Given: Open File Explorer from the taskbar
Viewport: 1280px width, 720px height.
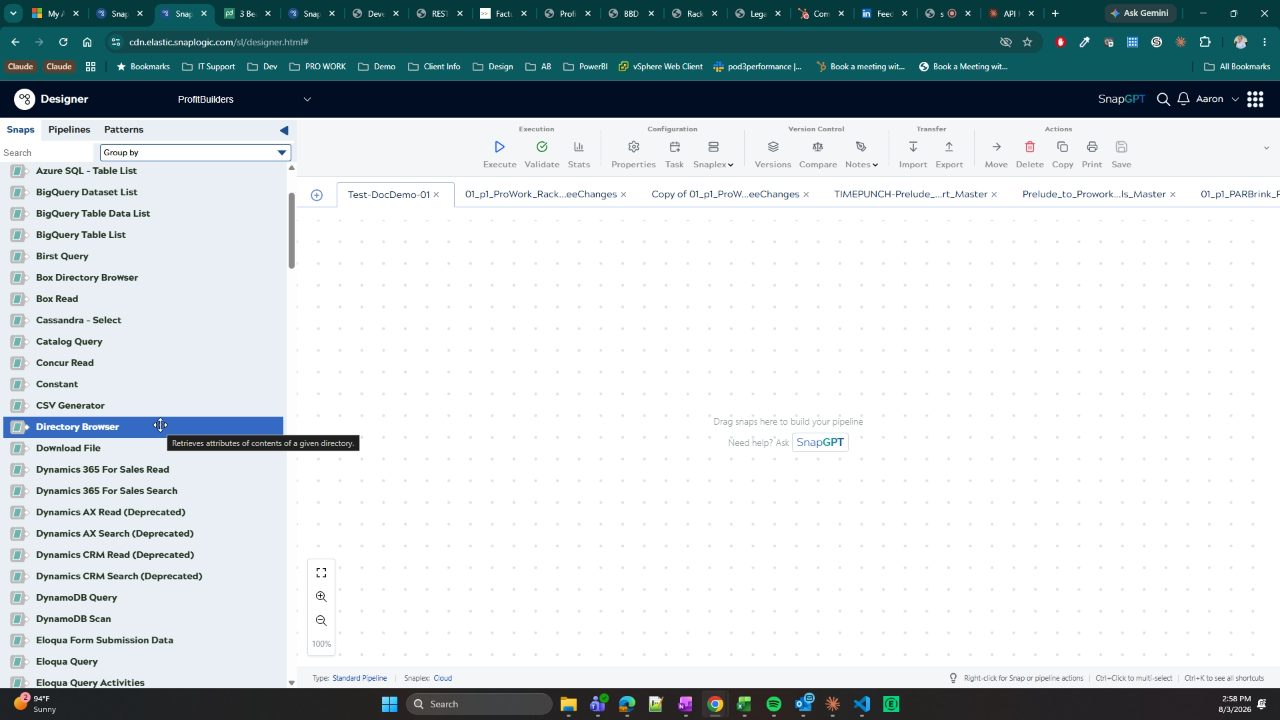Looking at the screenshot, I should 568,704.
